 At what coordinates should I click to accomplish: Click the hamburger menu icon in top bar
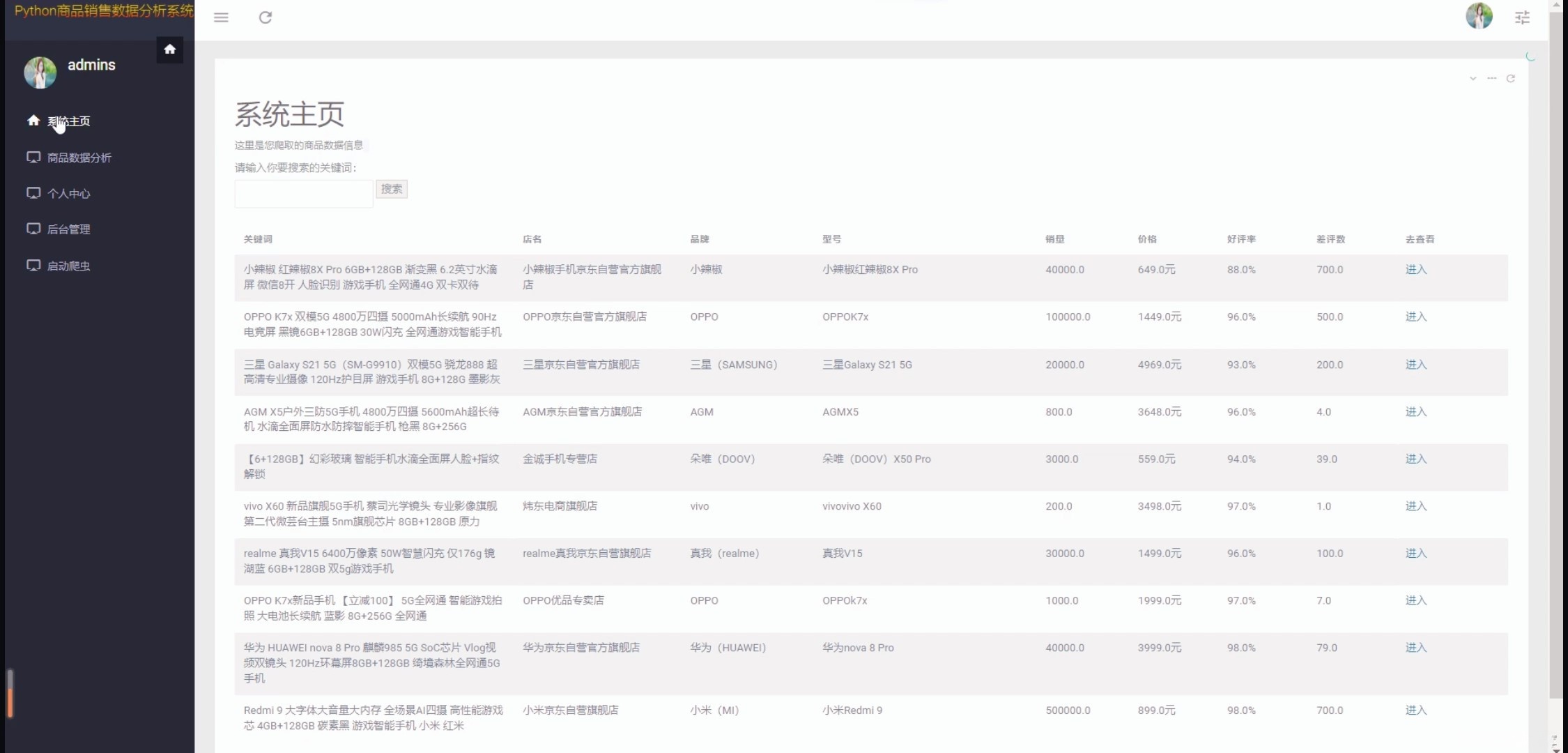tap(221, 17)
